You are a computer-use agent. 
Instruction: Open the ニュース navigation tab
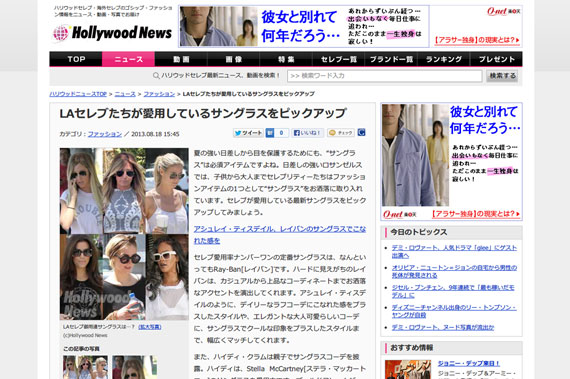click(x=128, y=59)
